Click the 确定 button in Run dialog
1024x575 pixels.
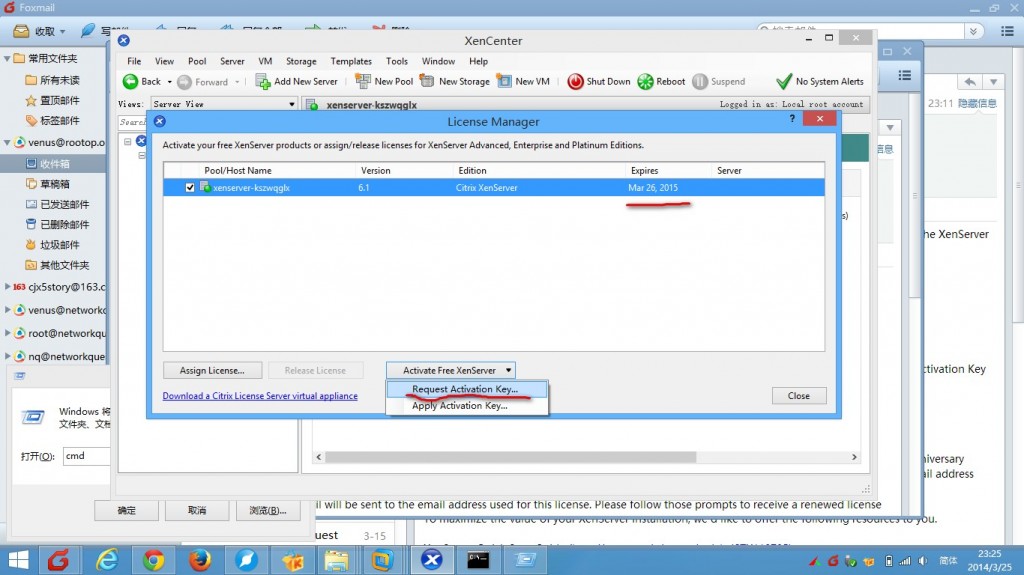point(126,510)
